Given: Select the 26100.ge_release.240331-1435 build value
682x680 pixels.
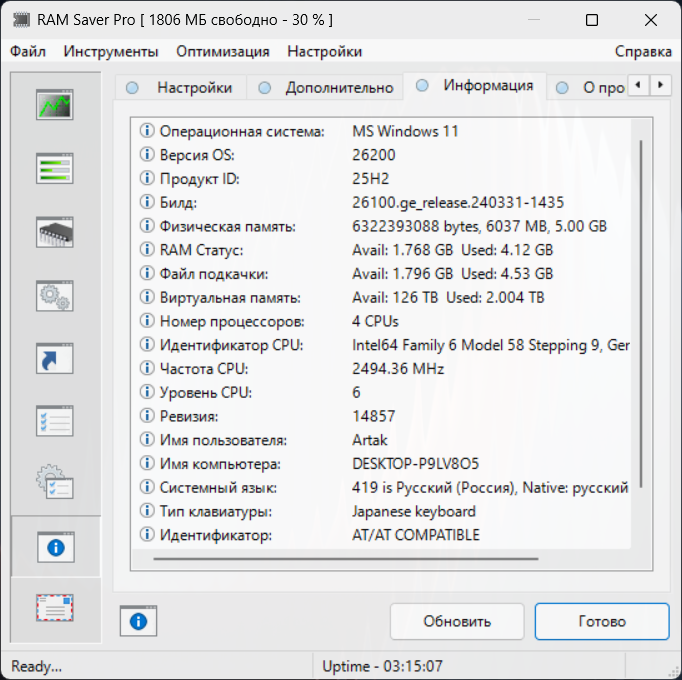Looking at the screenshot, I should pyautogui.click(x=458, y=202).
